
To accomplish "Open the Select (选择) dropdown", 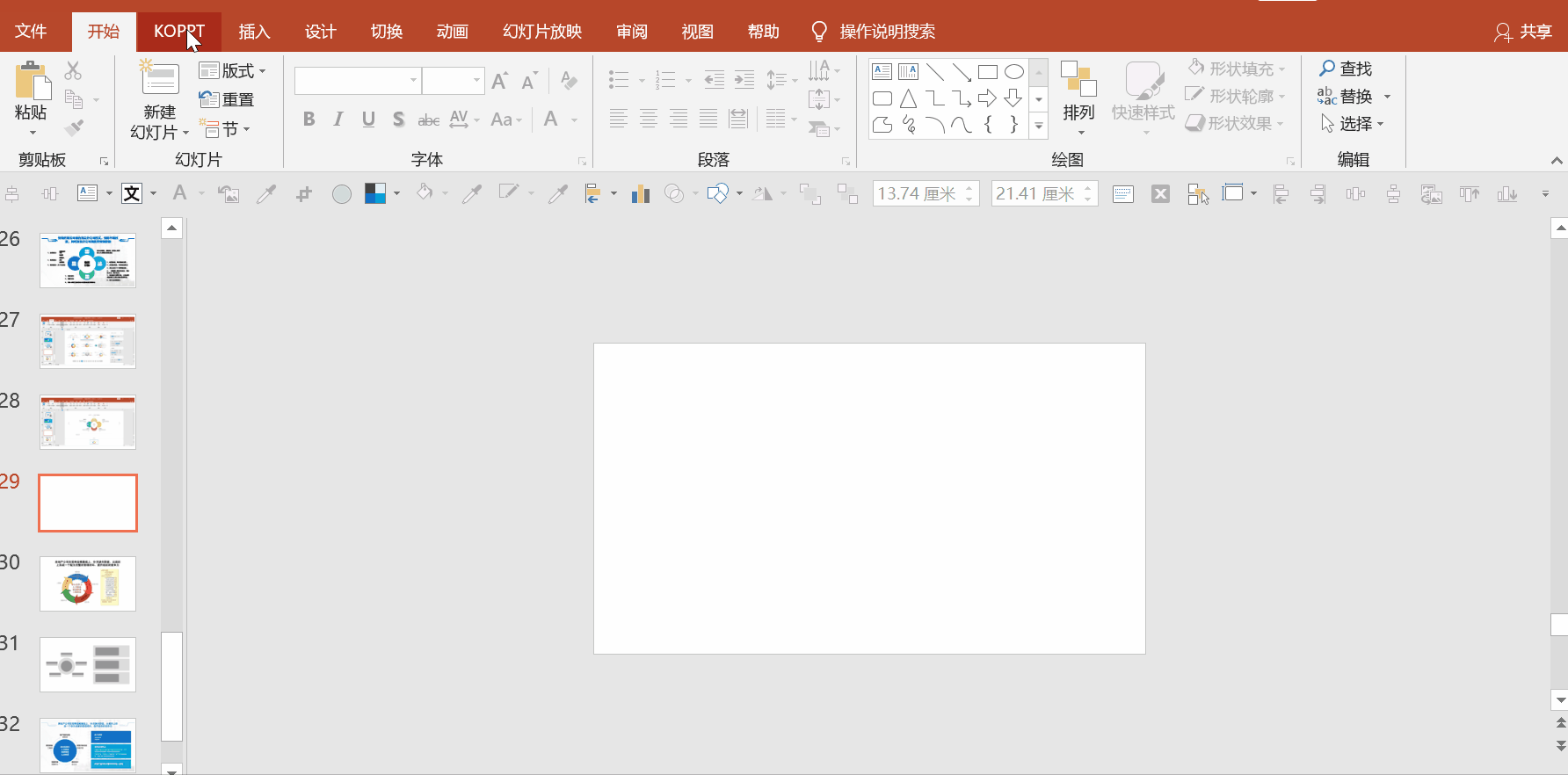I will (1353, 124).
